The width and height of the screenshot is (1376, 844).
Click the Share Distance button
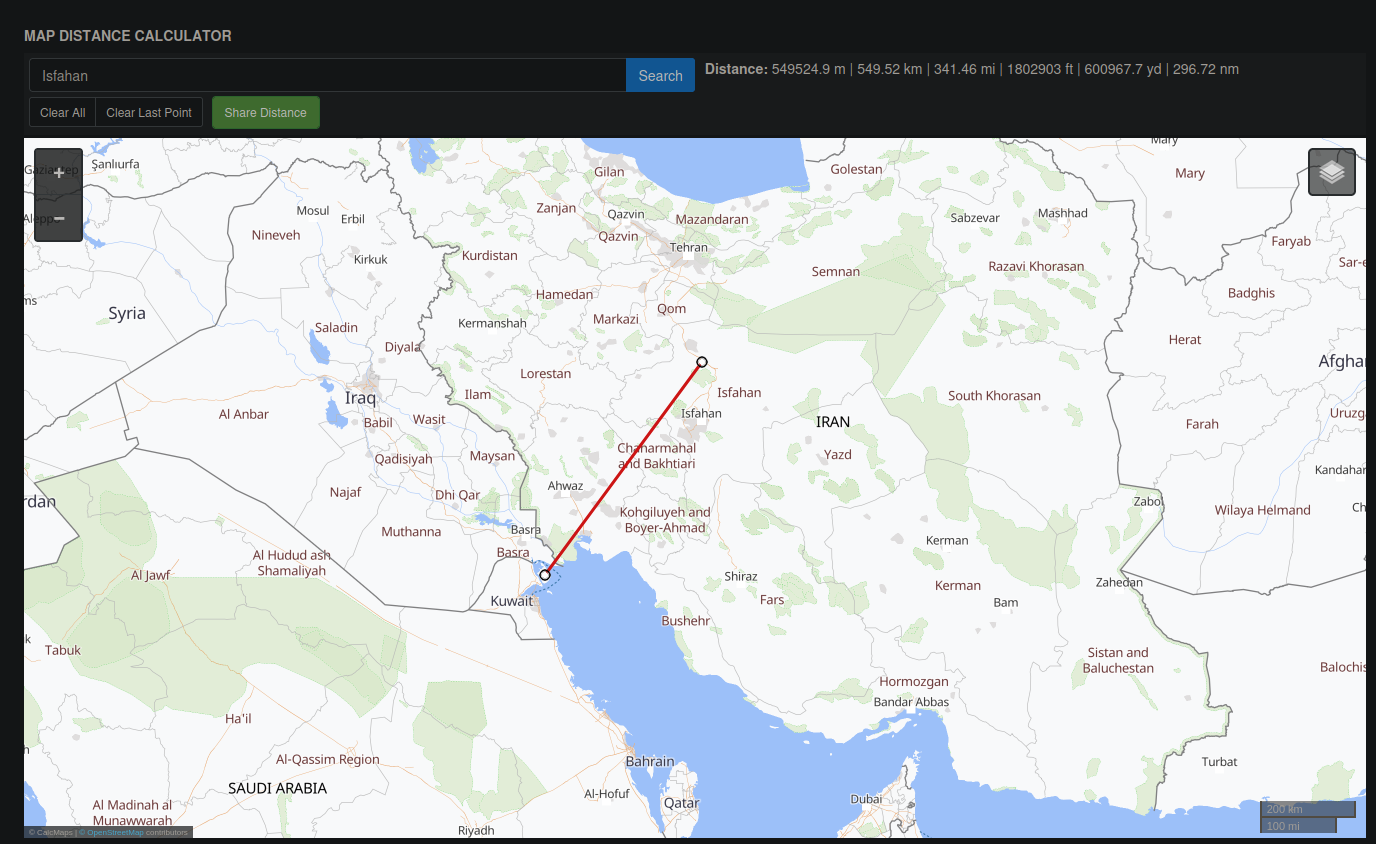pyautogui.click(x=266, y=113)
